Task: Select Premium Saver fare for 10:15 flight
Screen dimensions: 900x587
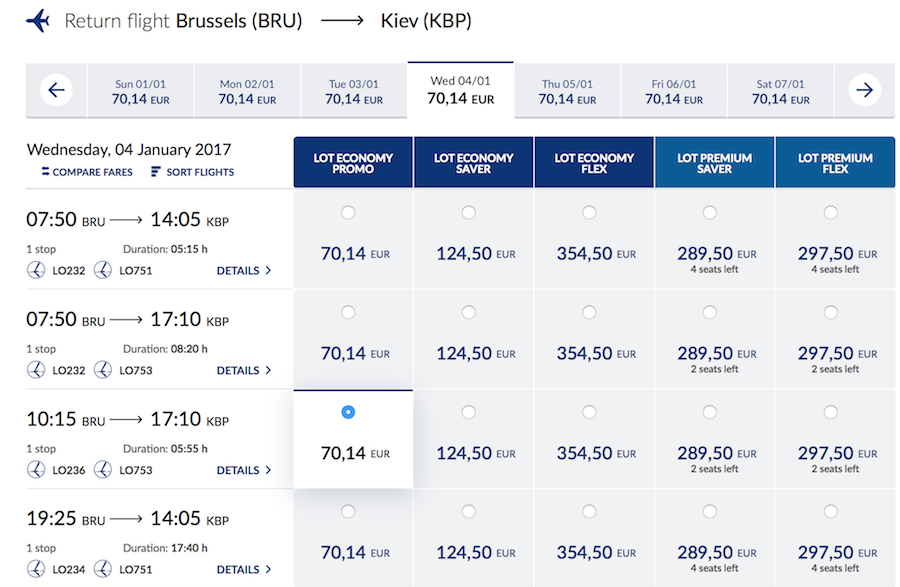Action: [x=710, y=412]
